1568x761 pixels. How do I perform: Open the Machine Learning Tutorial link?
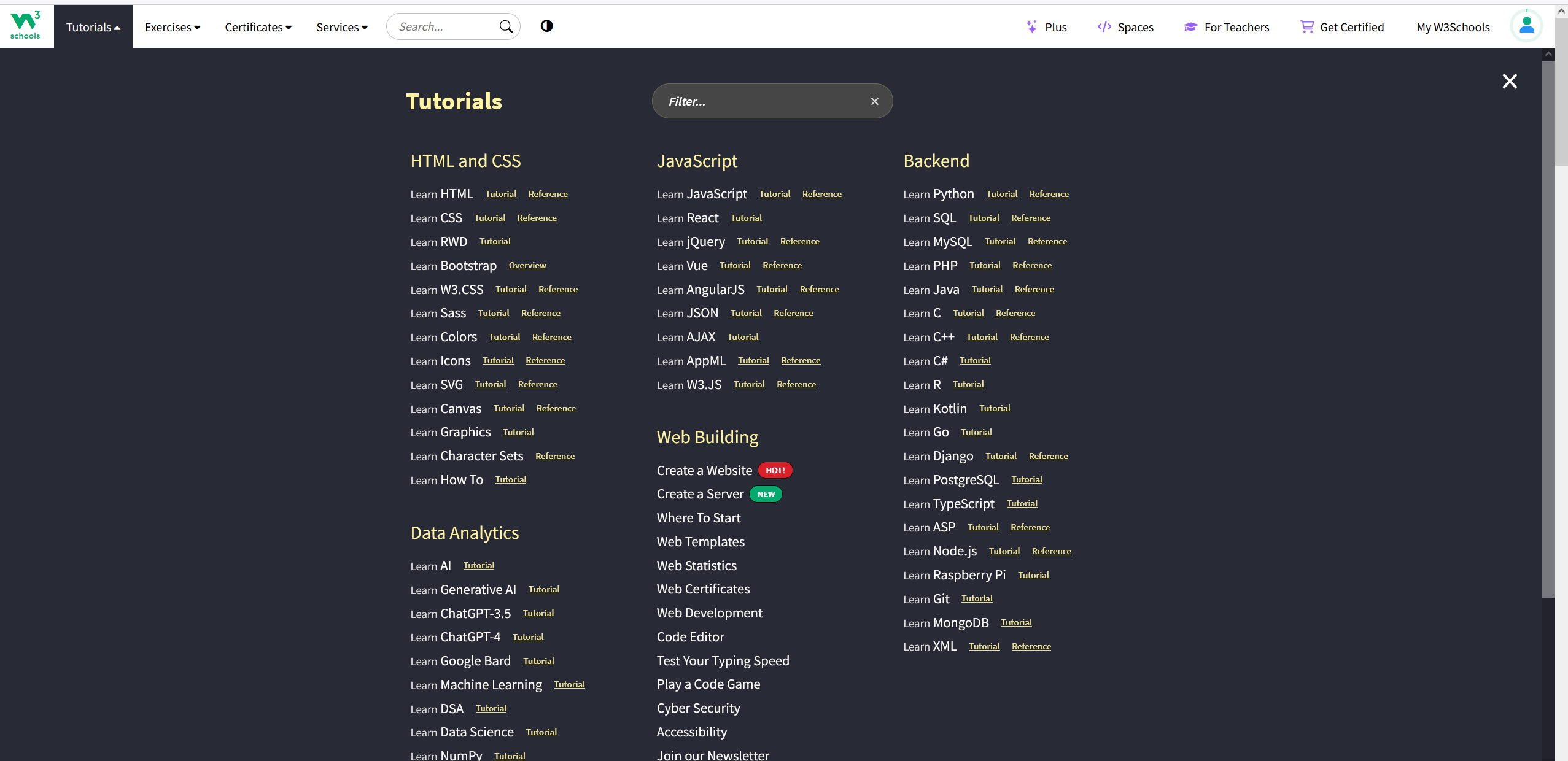point(569,684)
